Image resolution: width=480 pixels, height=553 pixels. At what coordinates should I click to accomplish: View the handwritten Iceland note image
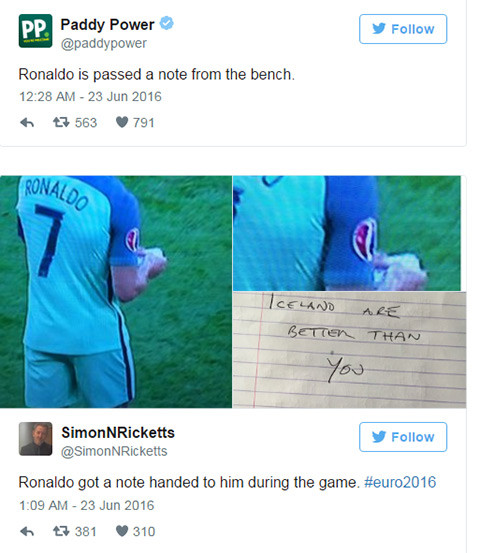(349, 350)
